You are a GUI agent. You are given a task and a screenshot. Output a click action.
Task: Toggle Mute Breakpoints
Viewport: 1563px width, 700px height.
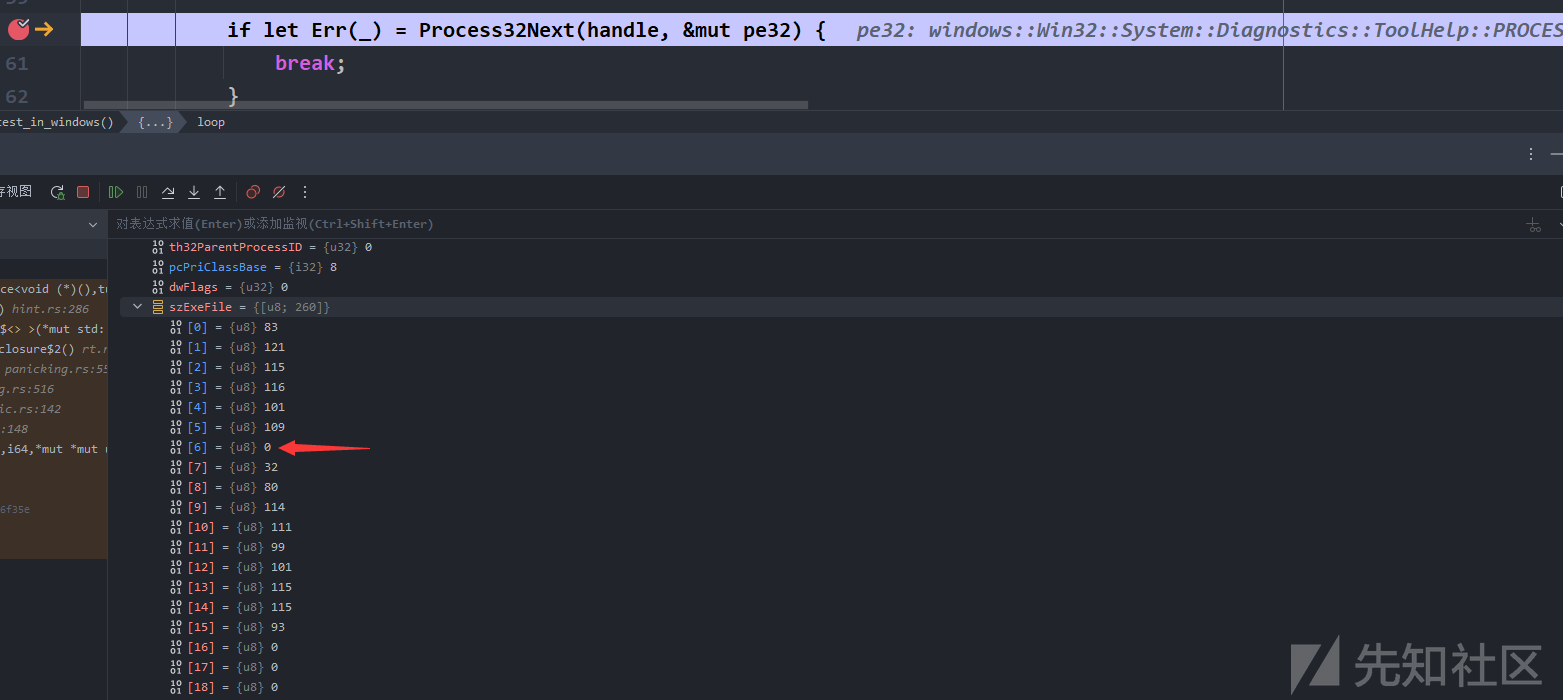pos(279,192)
